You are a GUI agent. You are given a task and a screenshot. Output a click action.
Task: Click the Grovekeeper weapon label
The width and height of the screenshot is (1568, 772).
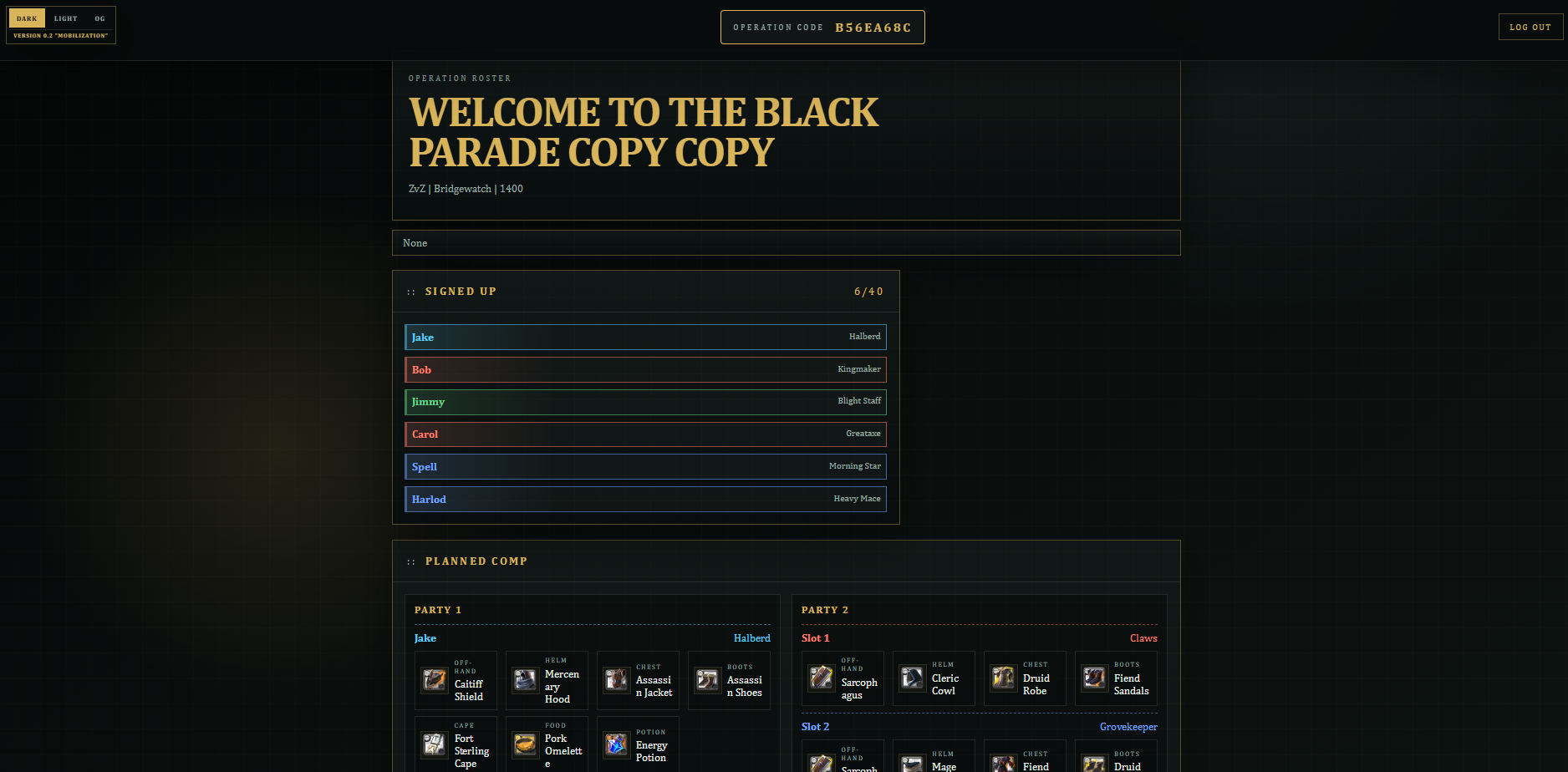tap(1128, 727)
